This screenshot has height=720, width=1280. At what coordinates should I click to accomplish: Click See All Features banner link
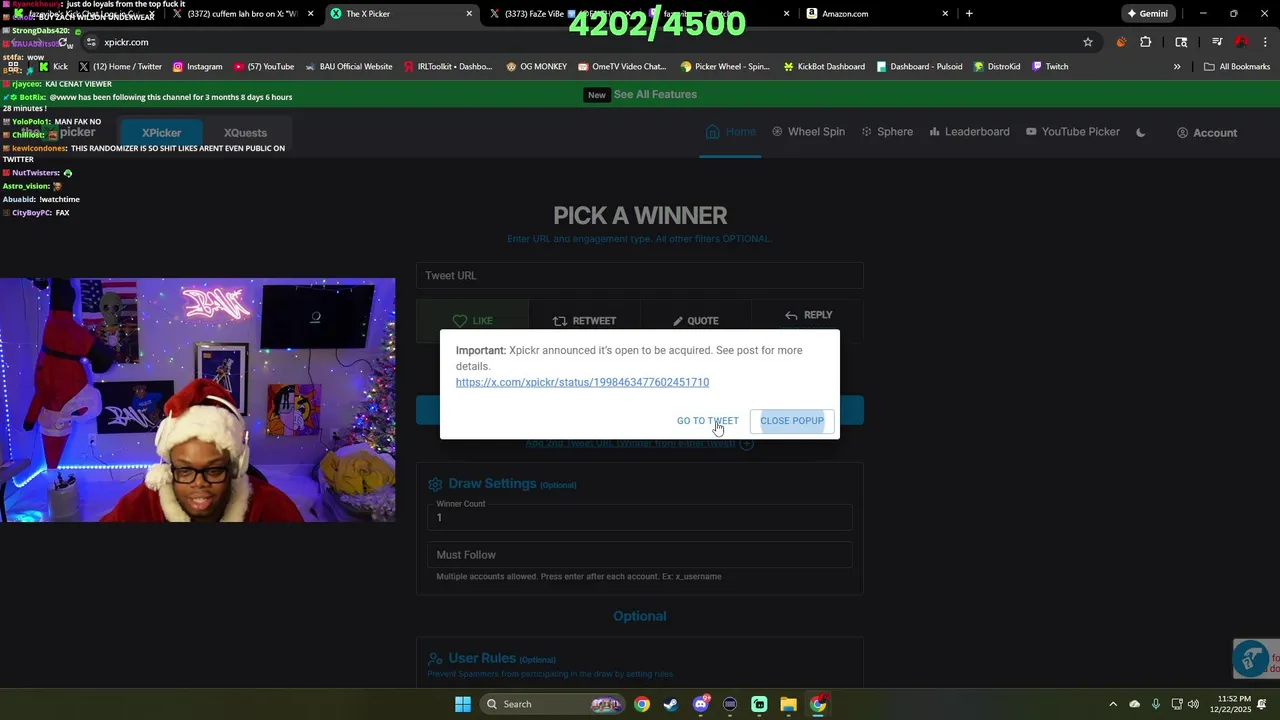(655, 94)
